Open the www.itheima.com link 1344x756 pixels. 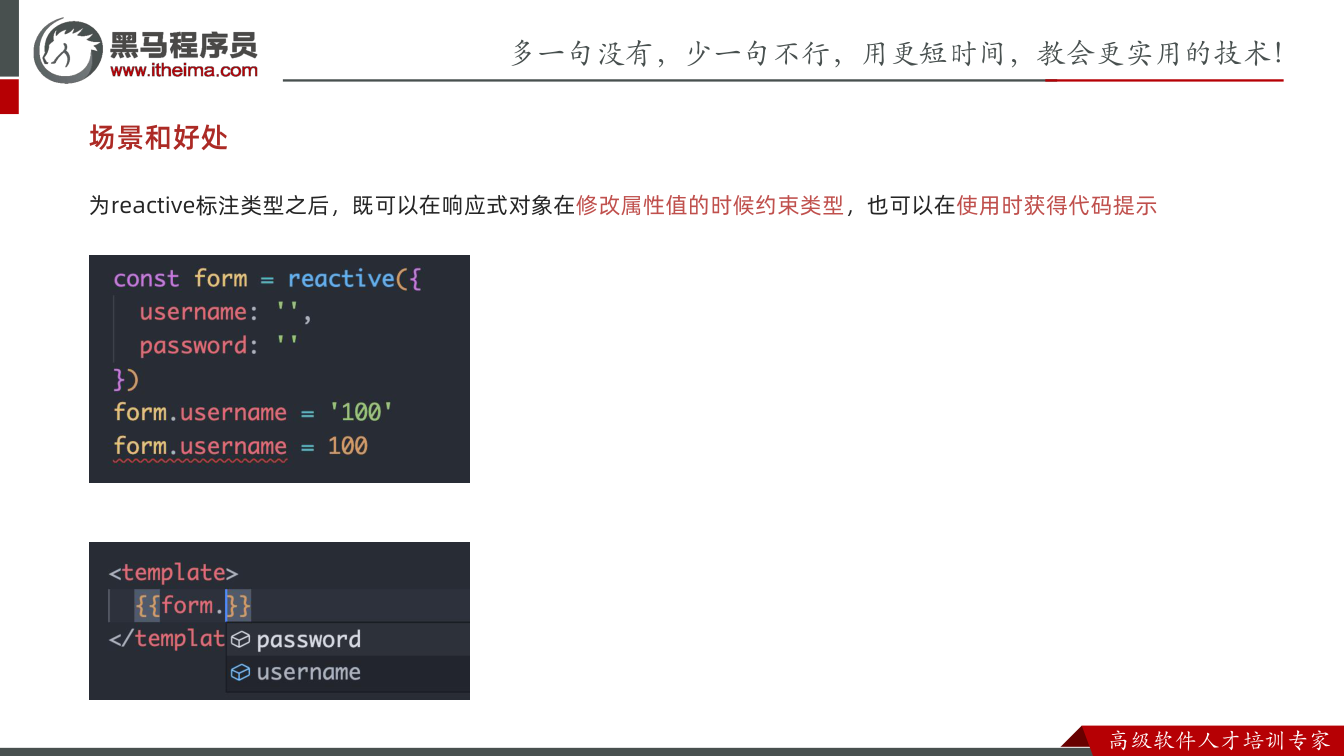coord(184,70)
